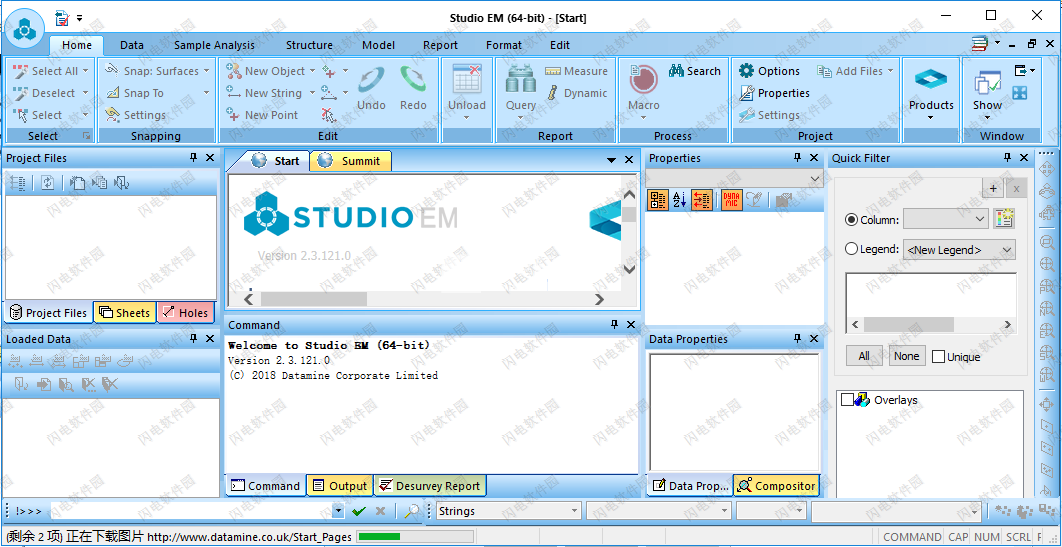Click the Model ribbon tab
The image size is (1062, 547).
point(379,45)
